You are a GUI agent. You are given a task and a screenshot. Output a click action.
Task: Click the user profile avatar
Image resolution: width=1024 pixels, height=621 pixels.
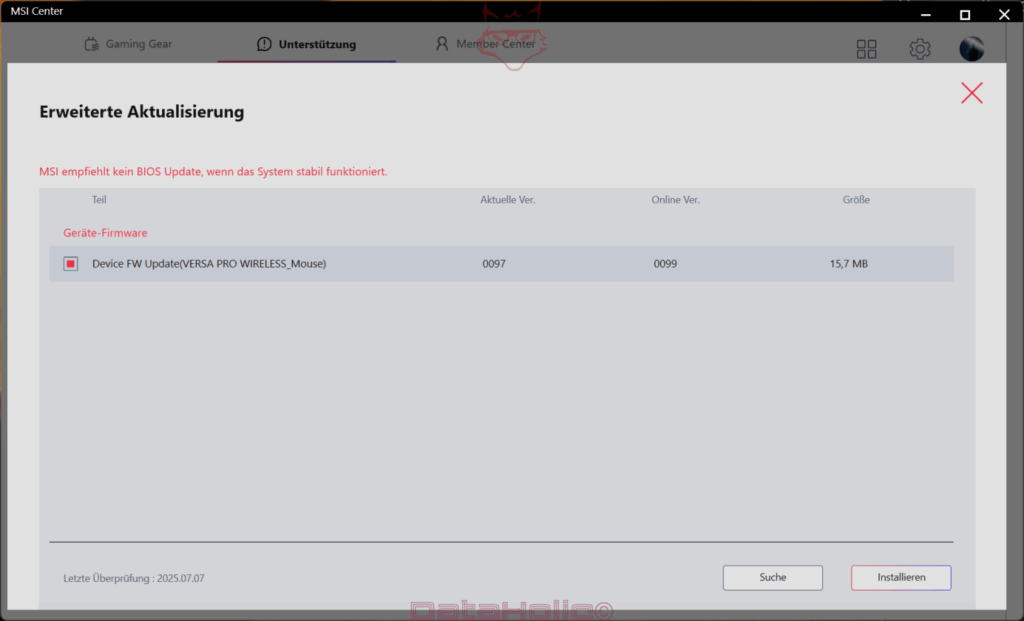click(x=971, y=48)
